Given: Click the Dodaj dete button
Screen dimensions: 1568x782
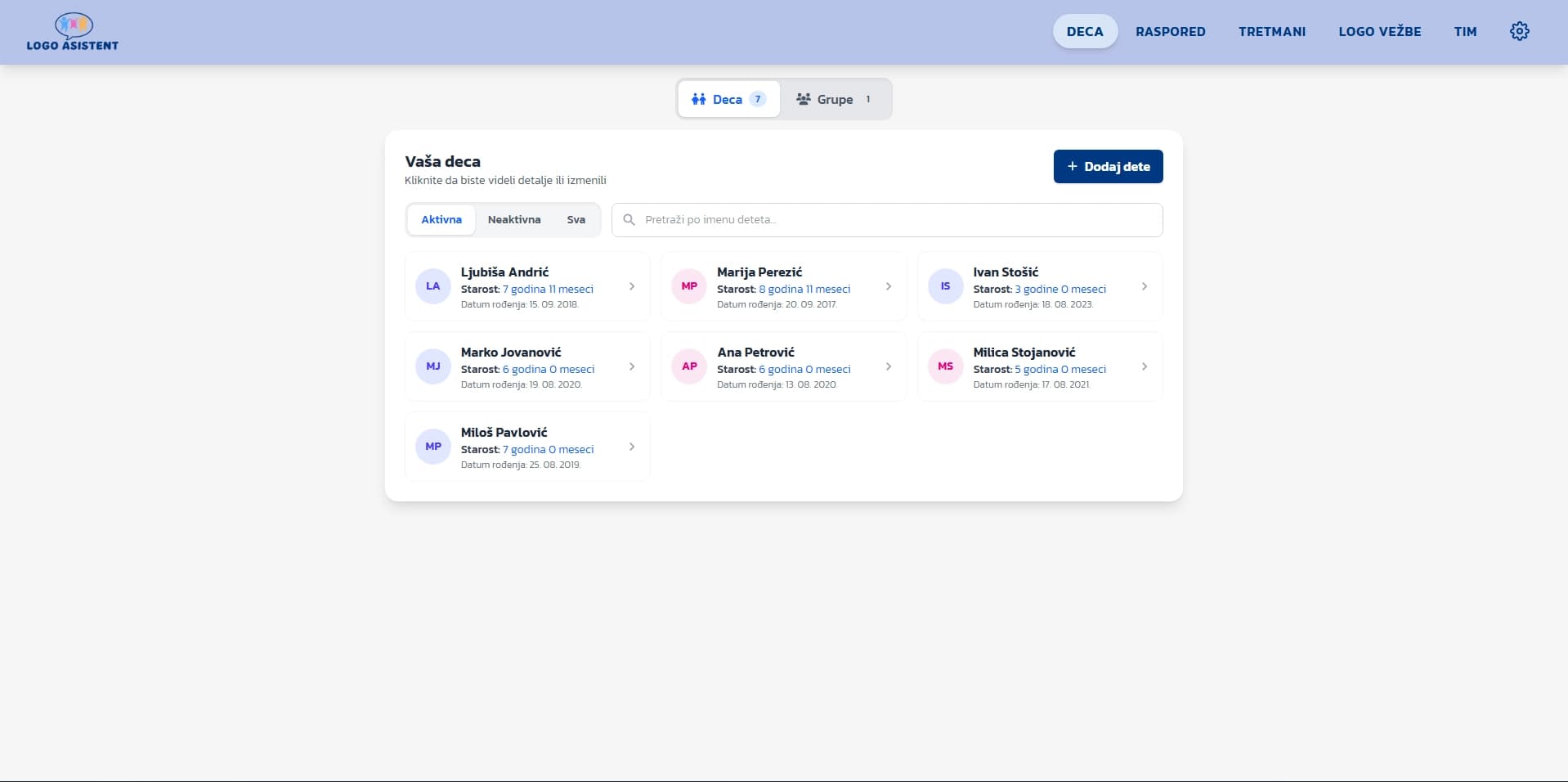Looking at the screenshot, I should (1108, 166).
